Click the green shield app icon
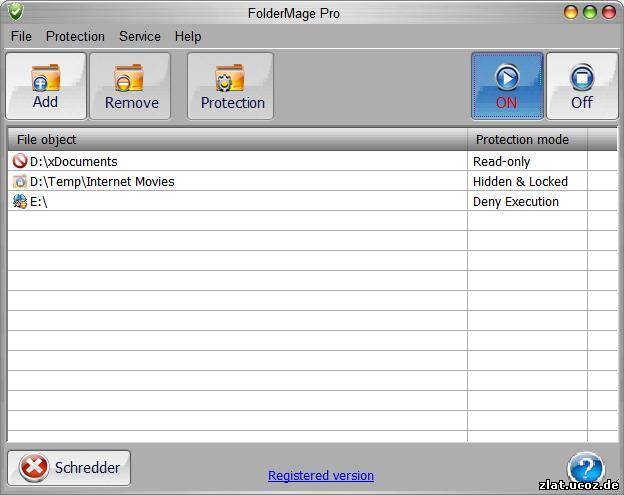 [x=16, y=12]
